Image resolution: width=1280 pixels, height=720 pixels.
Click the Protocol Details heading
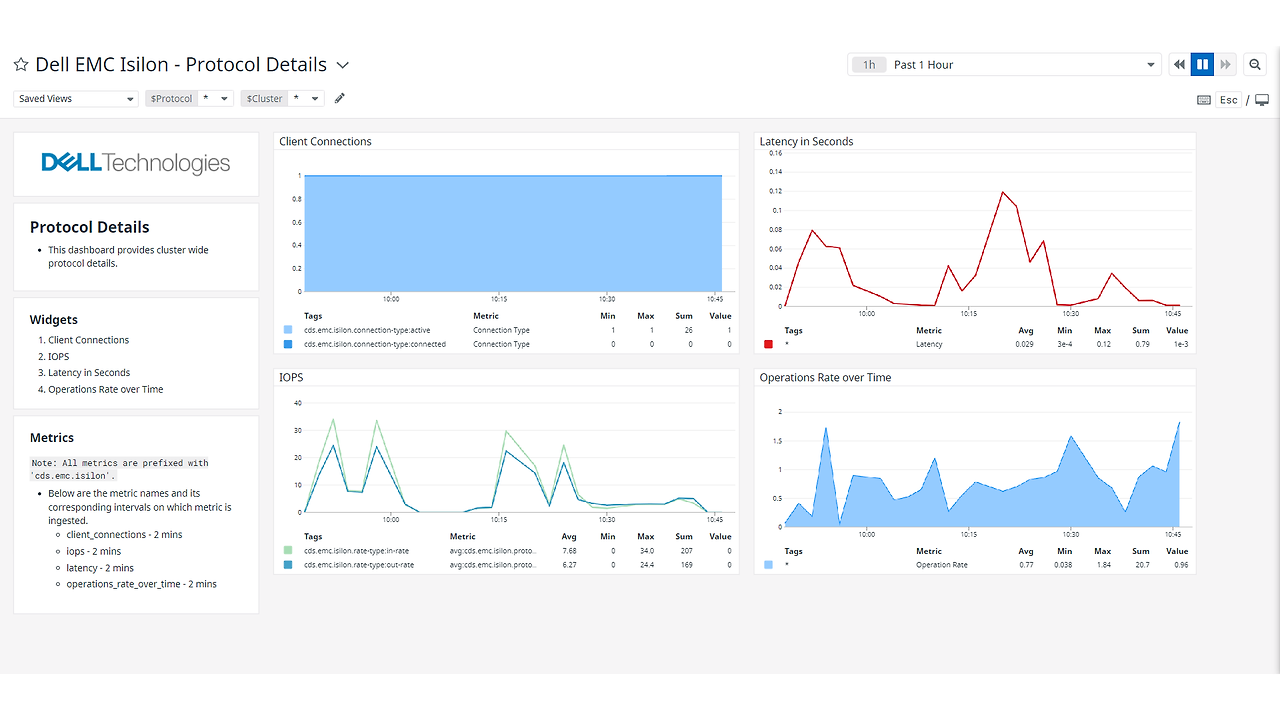[90, 227]
